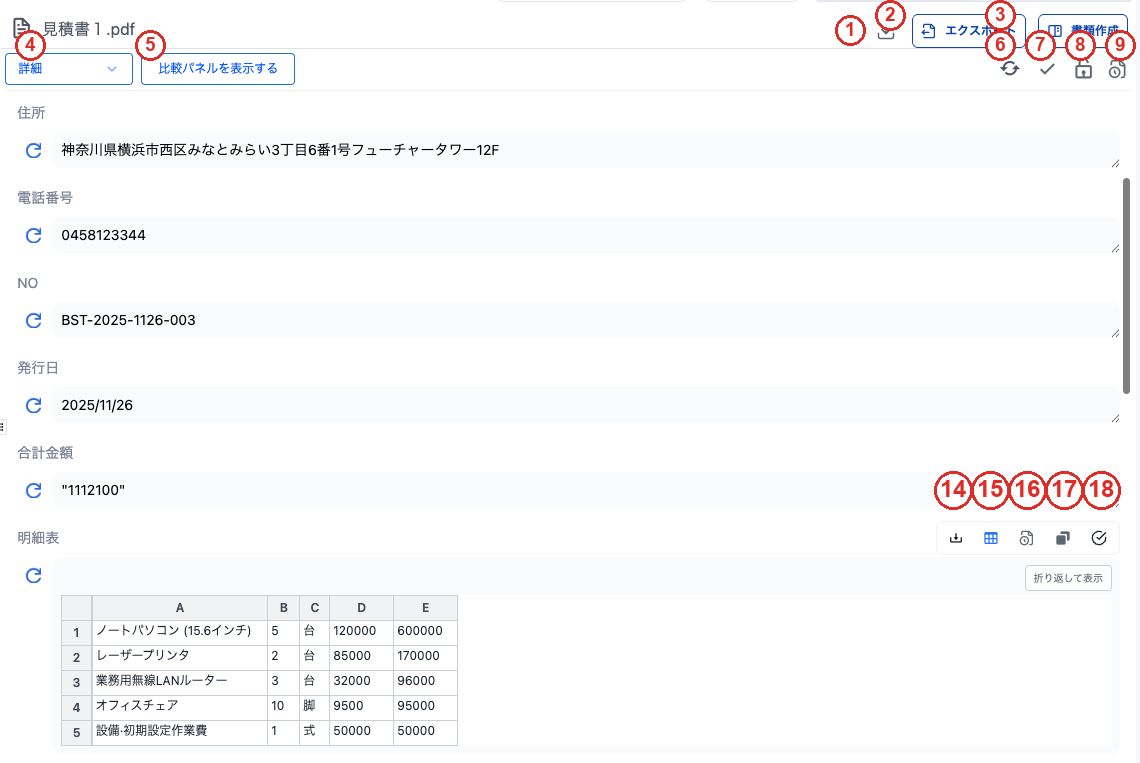The height and width of the screenshot is (763, 1140).
Task: Click the refresh icon beside the 発行日 field
Action: [x=33, y=406]
